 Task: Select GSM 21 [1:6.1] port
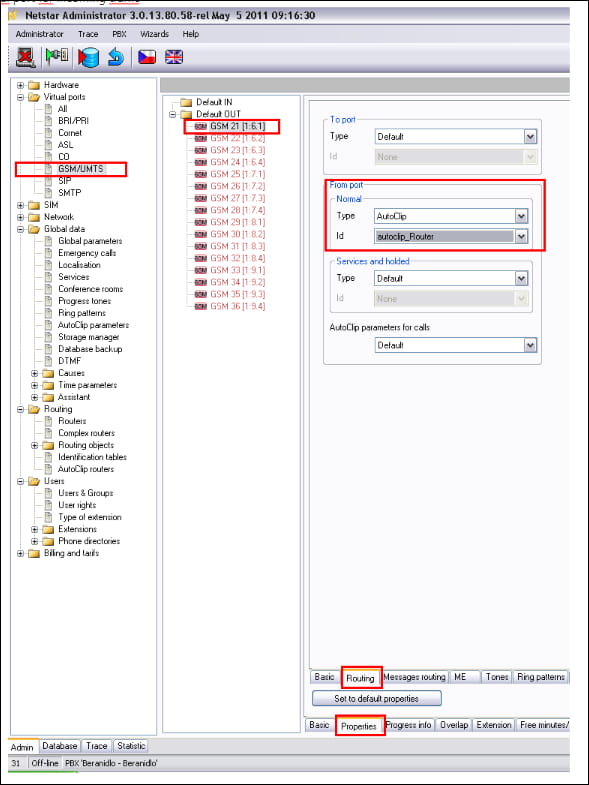pos(237,127)
